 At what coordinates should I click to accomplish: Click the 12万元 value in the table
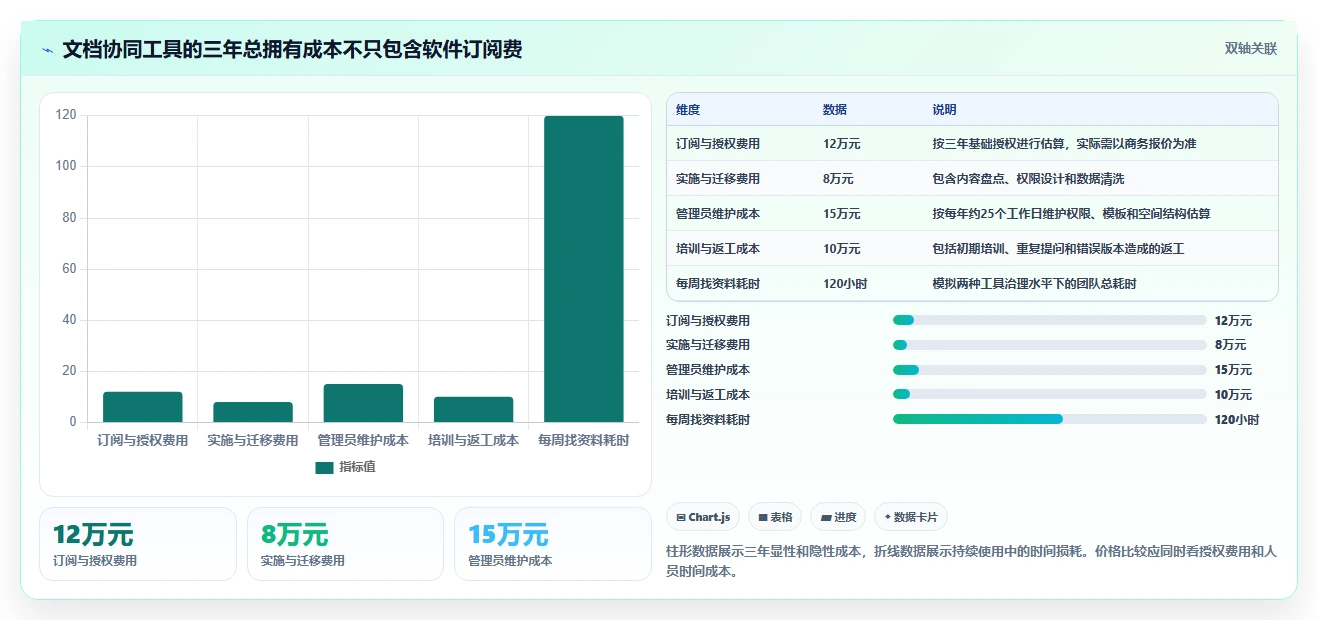coord(842,144)
